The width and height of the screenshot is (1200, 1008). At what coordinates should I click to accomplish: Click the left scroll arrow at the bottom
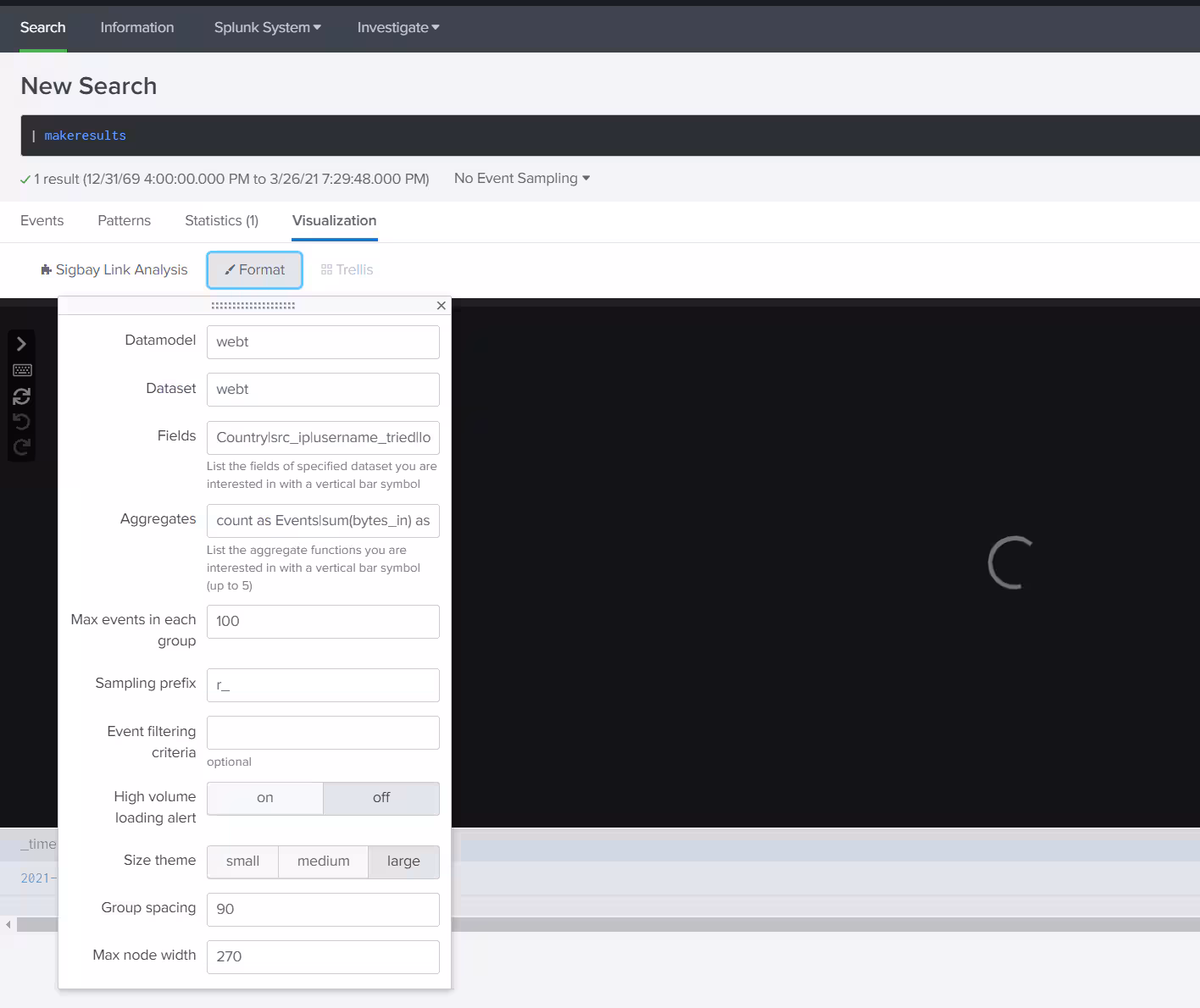tap(8, 924)
